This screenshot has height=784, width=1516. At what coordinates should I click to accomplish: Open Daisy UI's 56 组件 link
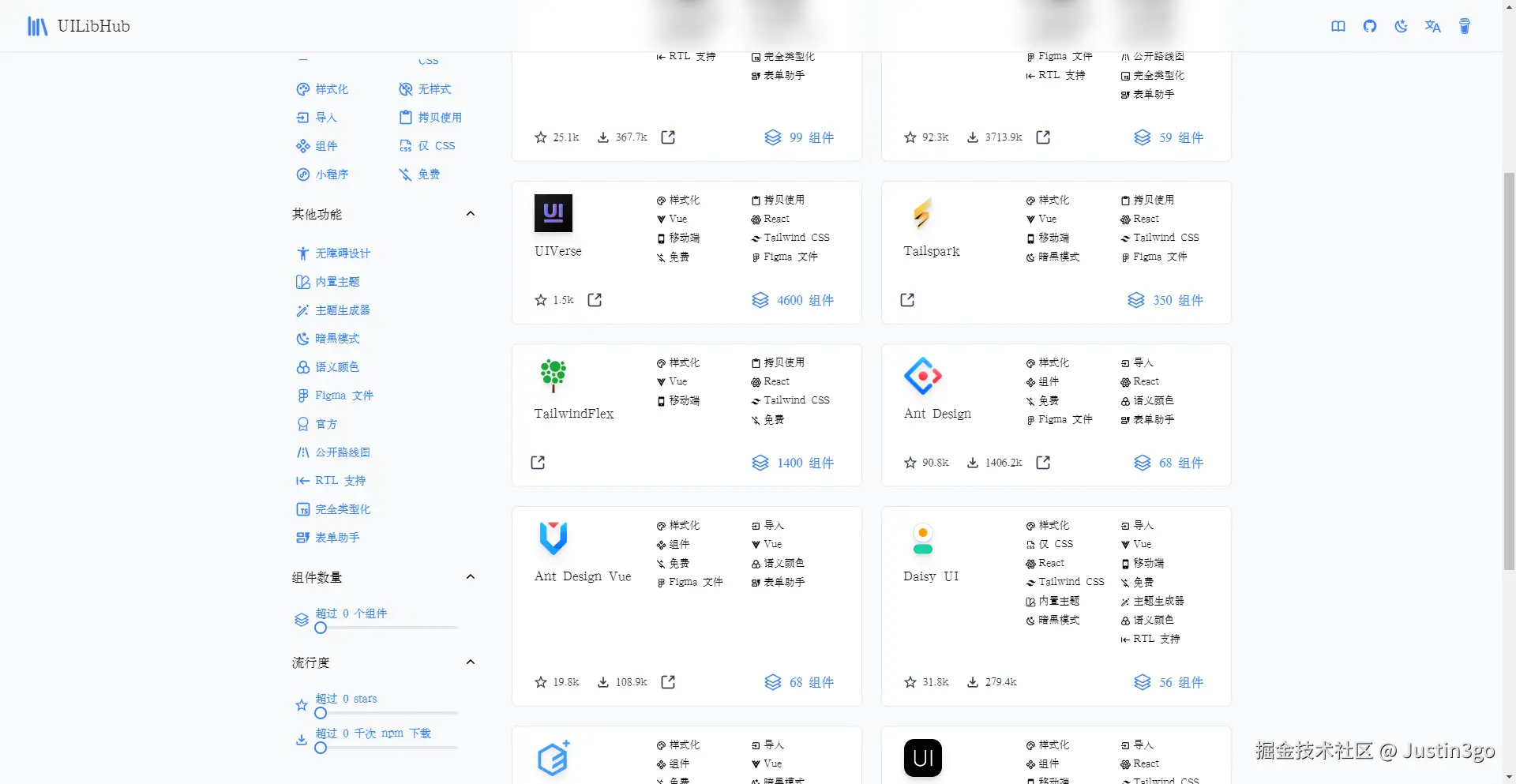coord(1169,682)
